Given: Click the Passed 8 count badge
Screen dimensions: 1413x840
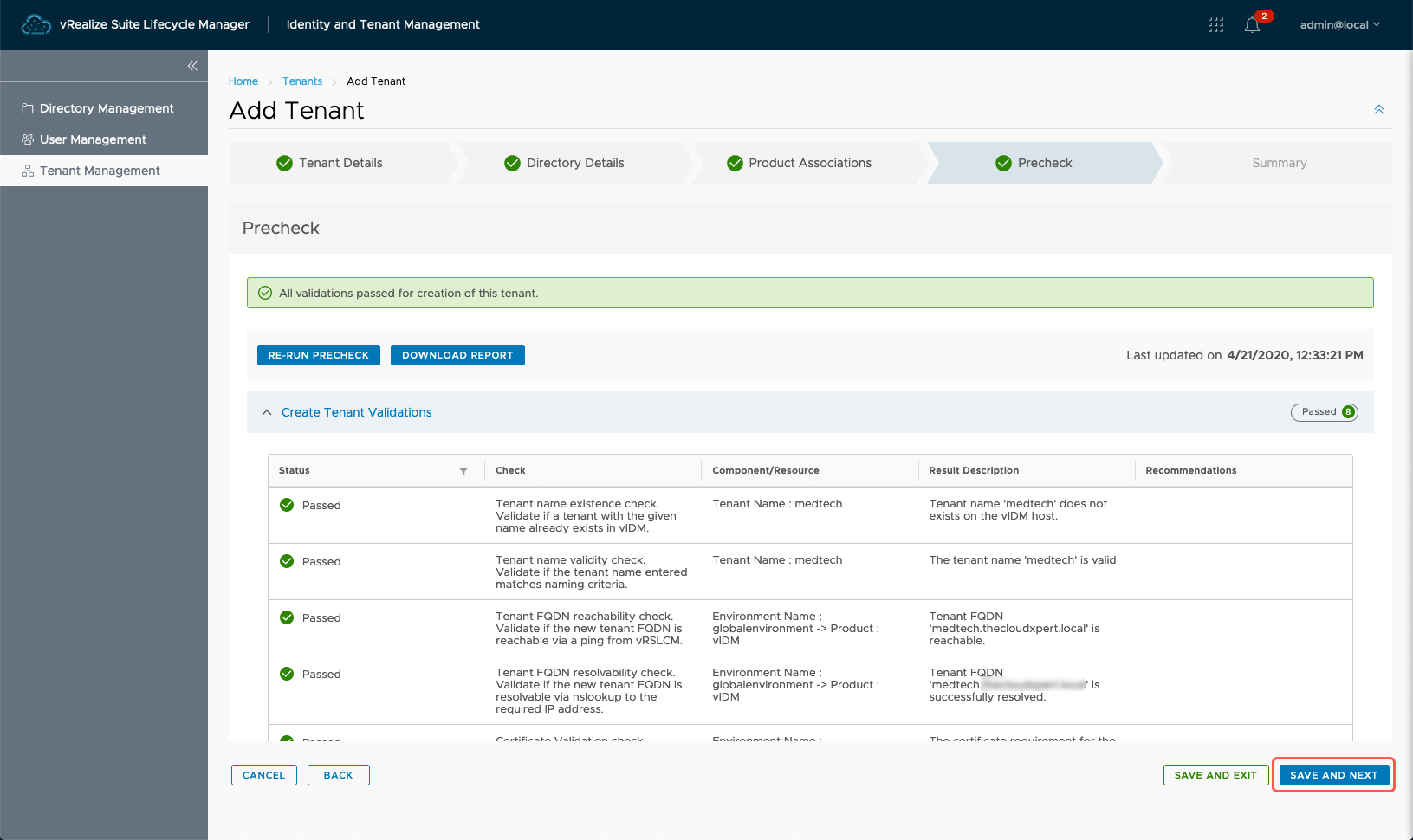Looking at the screenshot, I should click(x=1324, y=412).
